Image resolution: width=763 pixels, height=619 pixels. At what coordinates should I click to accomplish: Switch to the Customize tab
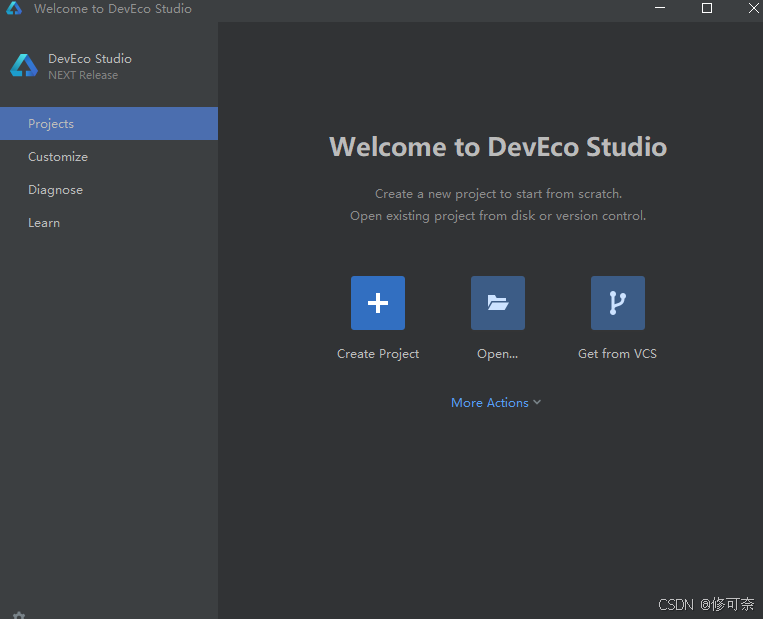click(x=109, y=157)
